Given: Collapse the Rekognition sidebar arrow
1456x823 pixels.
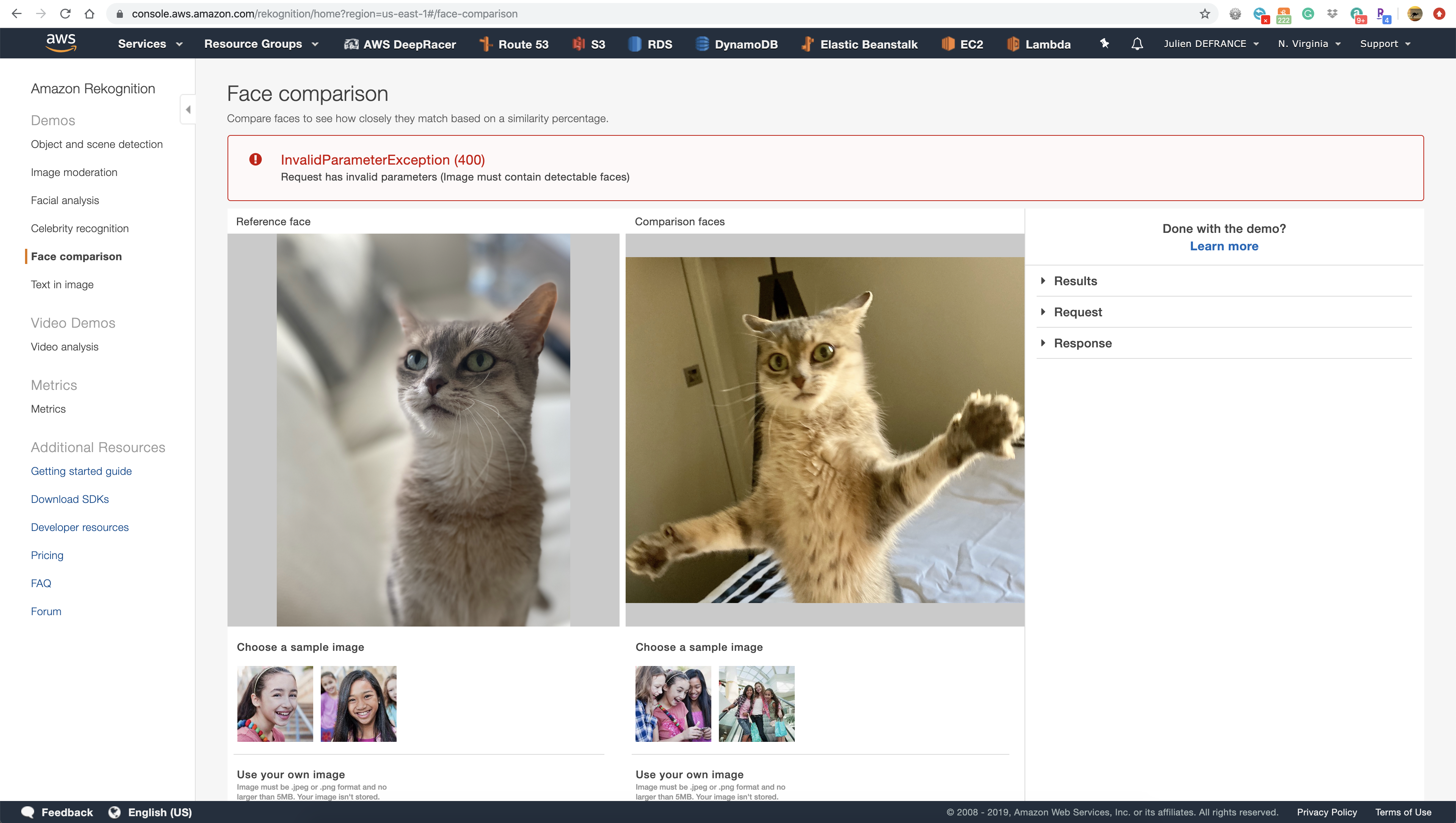Looking at the screenshot, I should pyautogui.click(x=188, y=109).
